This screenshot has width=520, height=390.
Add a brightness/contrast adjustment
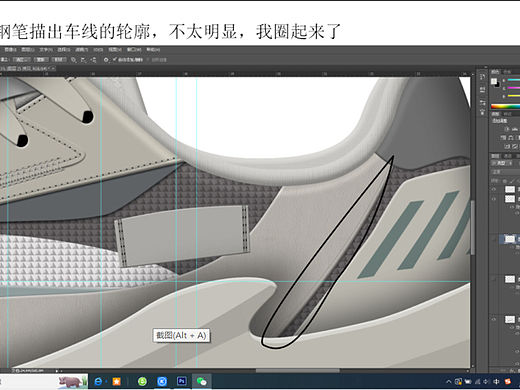(507, 129)
